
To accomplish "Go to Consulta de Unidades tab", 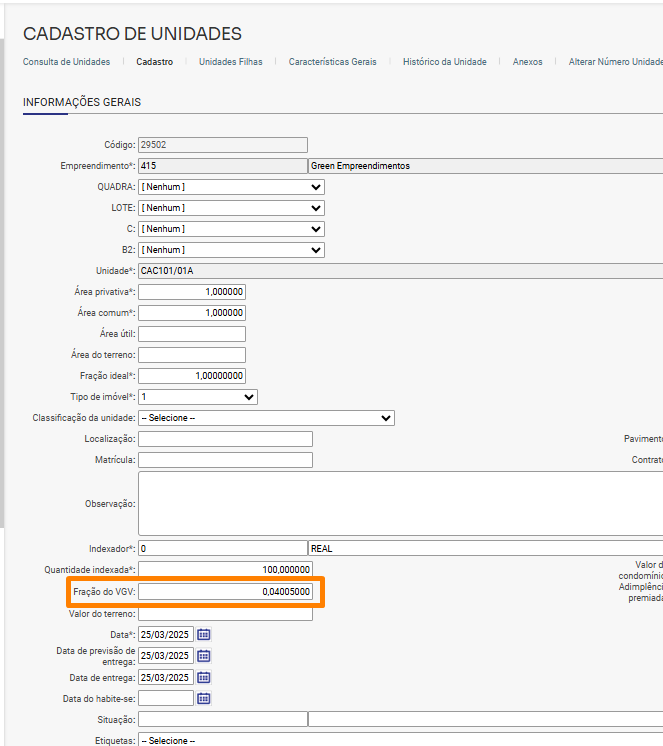I will coord(67,62).
